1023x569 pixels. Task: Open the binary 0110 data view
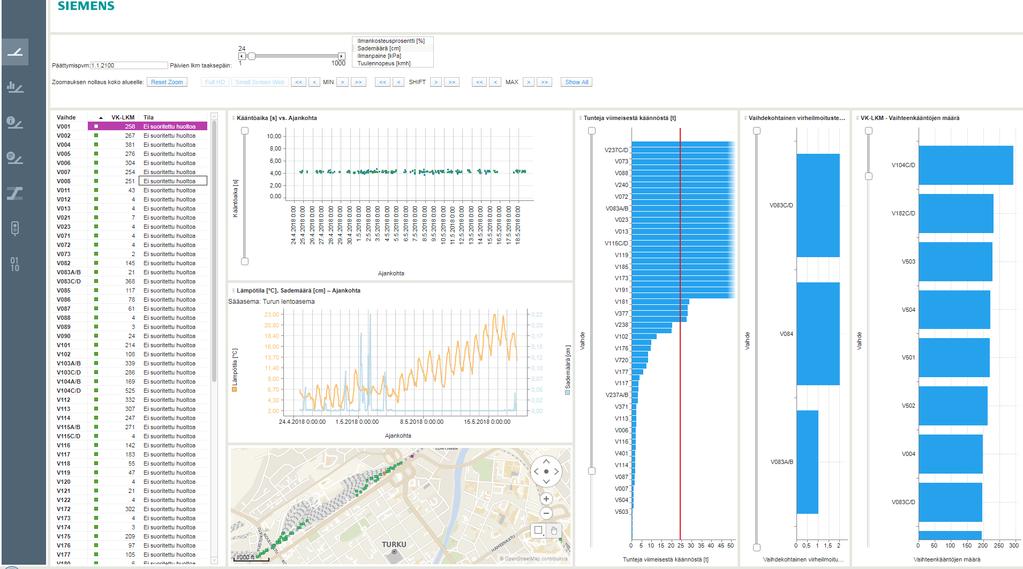click(x=16, y=264)
